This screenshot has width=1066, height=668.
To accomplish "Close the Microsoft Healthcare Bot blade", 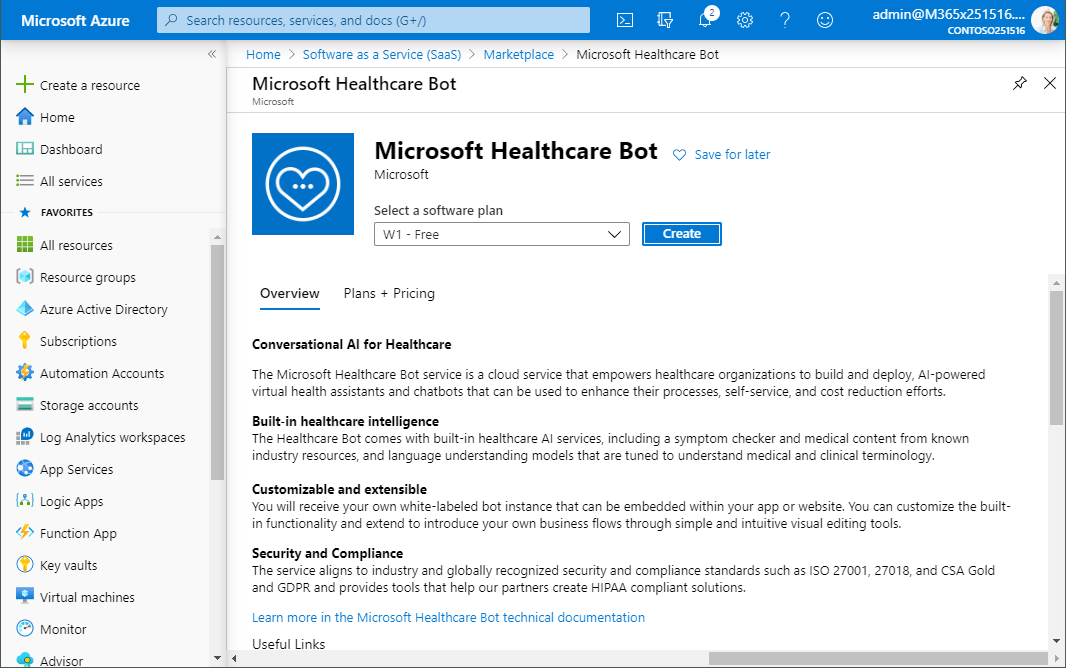I will [1050, 83].
